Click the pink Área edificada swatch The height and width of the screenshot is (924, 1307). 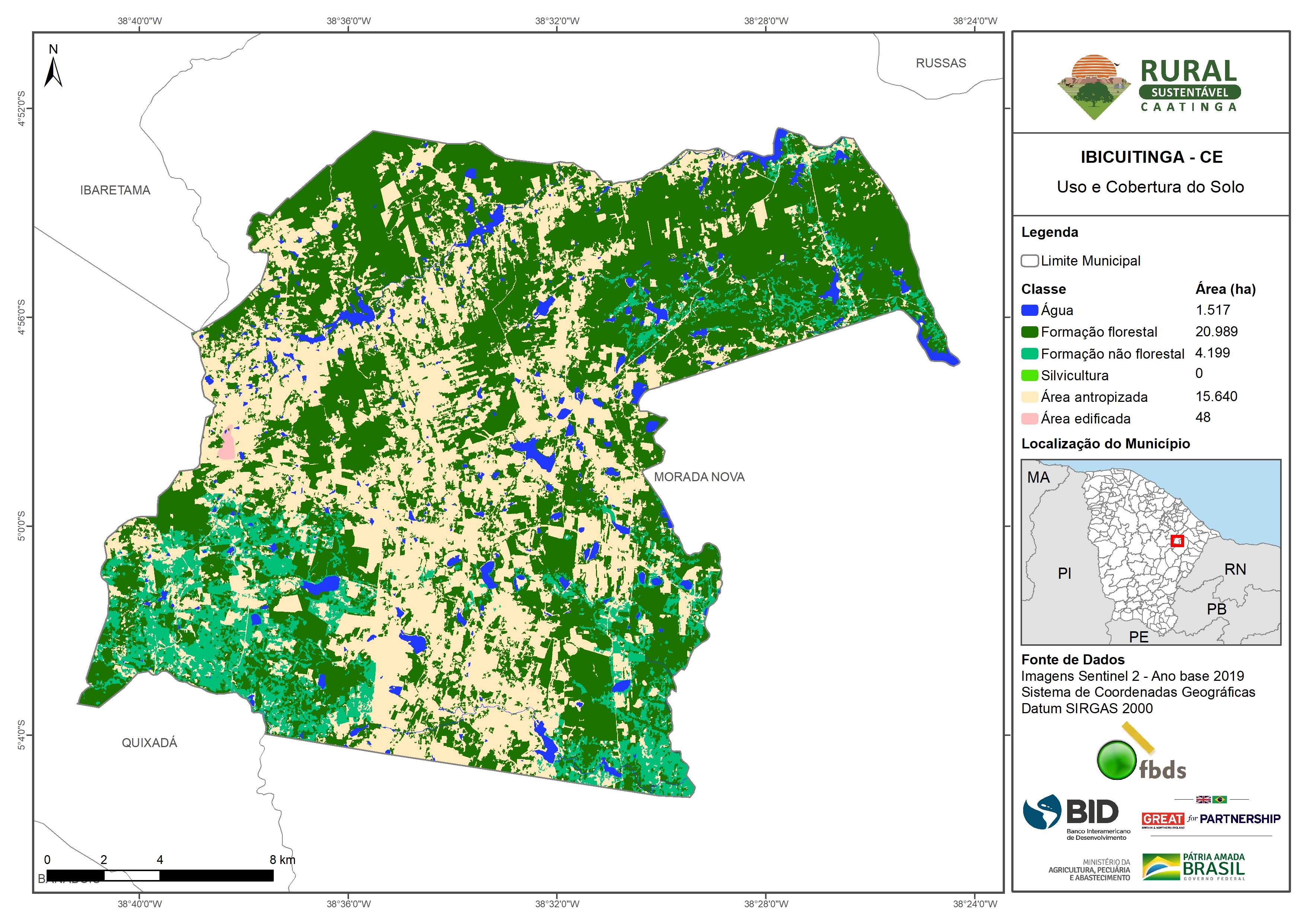tap(1029, 419)
